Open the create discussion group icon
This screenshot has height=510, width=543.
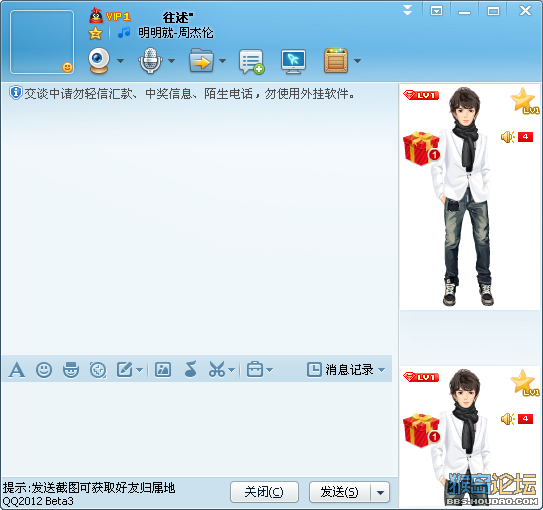point(251,61)
